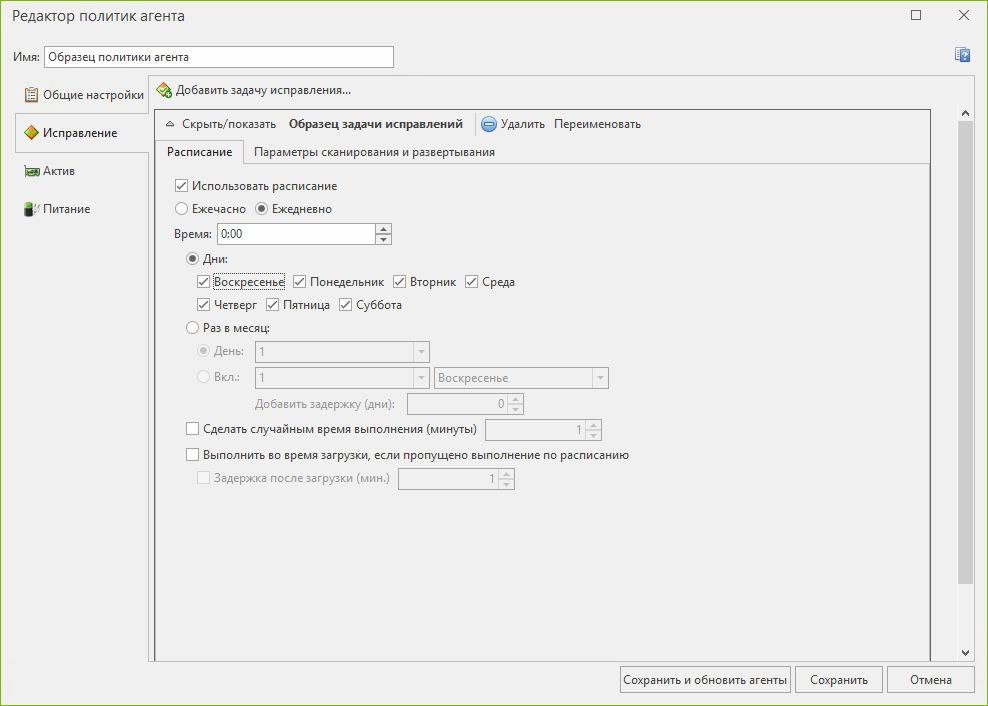
Task: Uncheck the Использовать расписание checkbox
Action: click(181, 186)
